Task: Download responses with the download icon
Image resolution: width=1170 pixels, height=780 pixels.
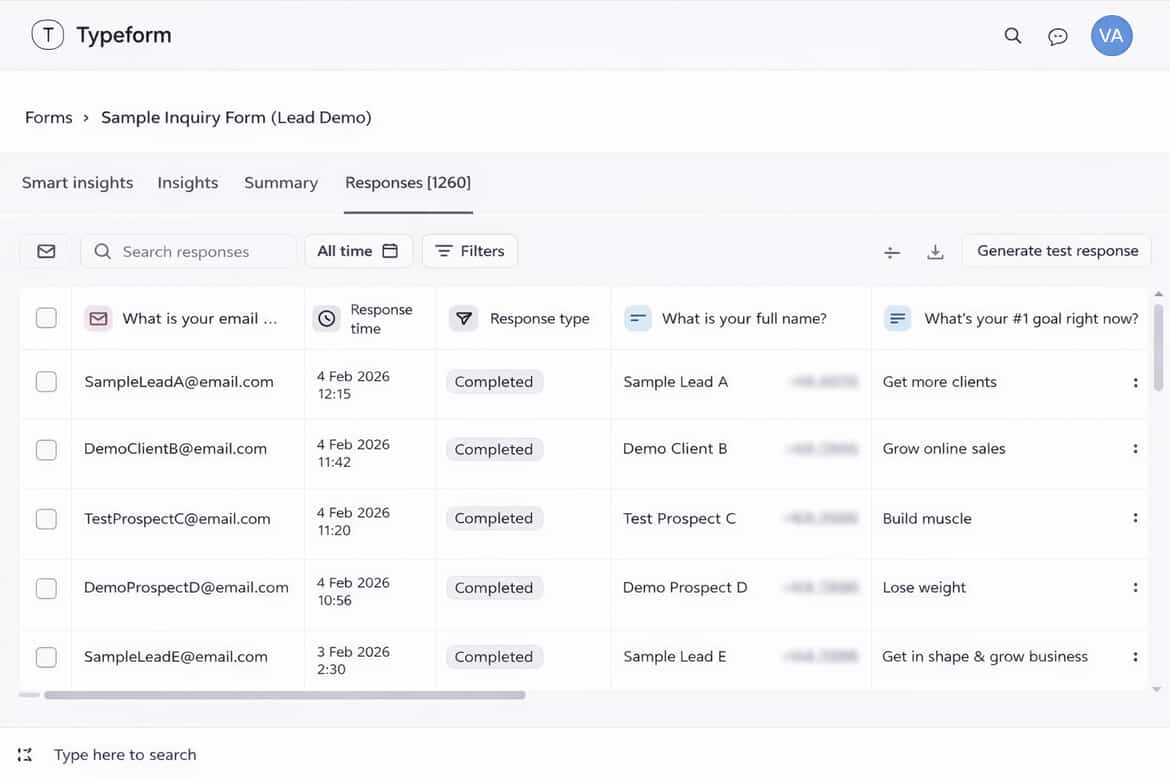Action: (935, 252)
